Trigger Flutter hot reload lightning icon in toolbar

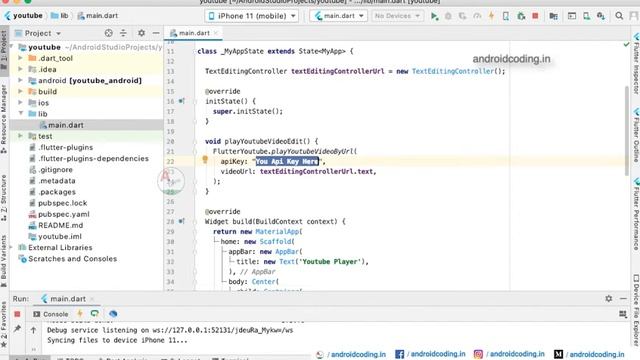tap(491, 16)
